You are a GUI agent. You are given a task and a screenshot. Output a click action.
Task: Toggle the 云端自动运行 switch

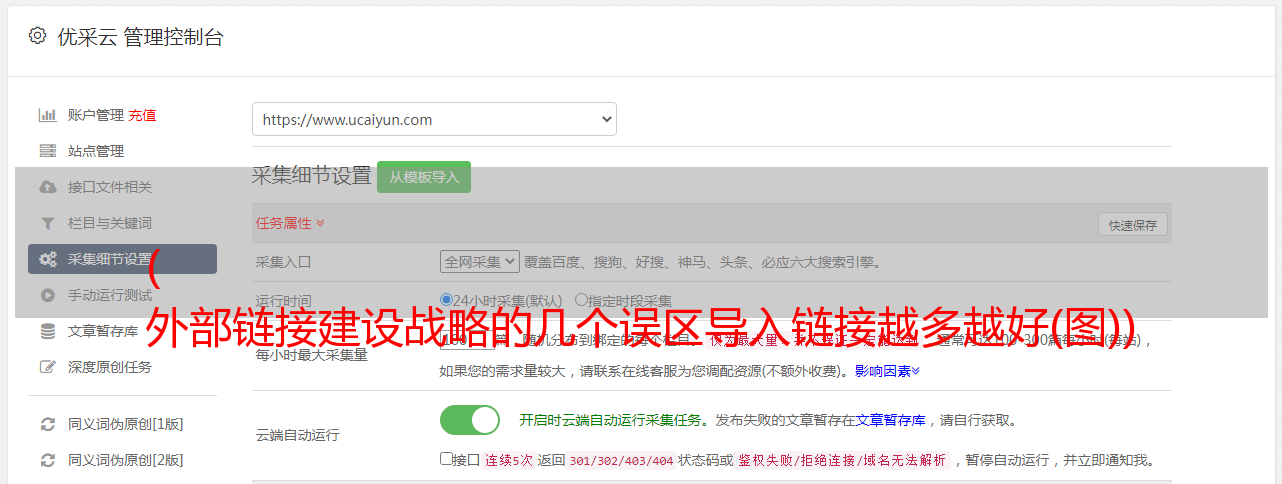[470, 420]
